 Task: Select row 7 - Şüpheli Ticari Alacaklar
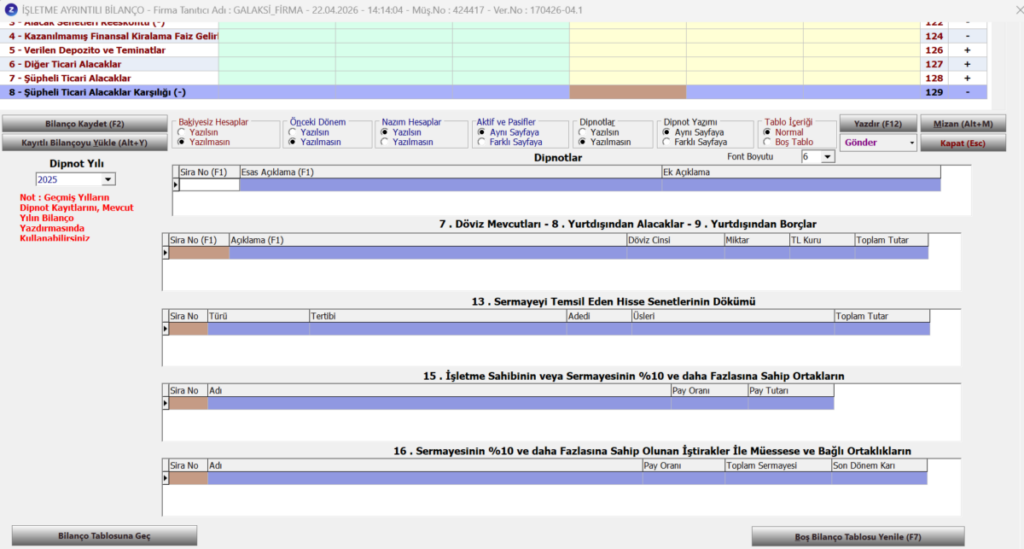pos(494,78)
